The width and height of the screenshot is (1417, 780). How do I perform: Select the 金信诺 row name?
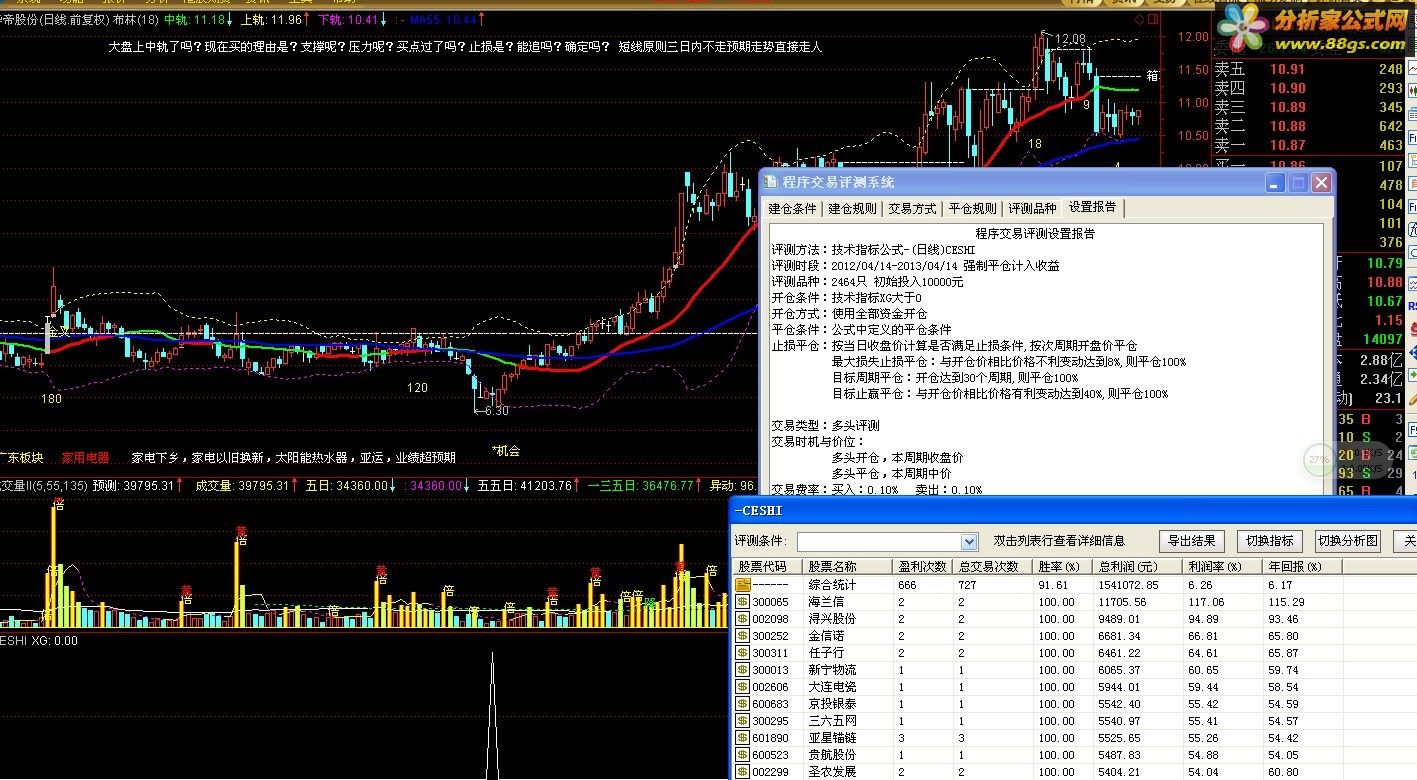pyautogui.click(x=826, y=636)
